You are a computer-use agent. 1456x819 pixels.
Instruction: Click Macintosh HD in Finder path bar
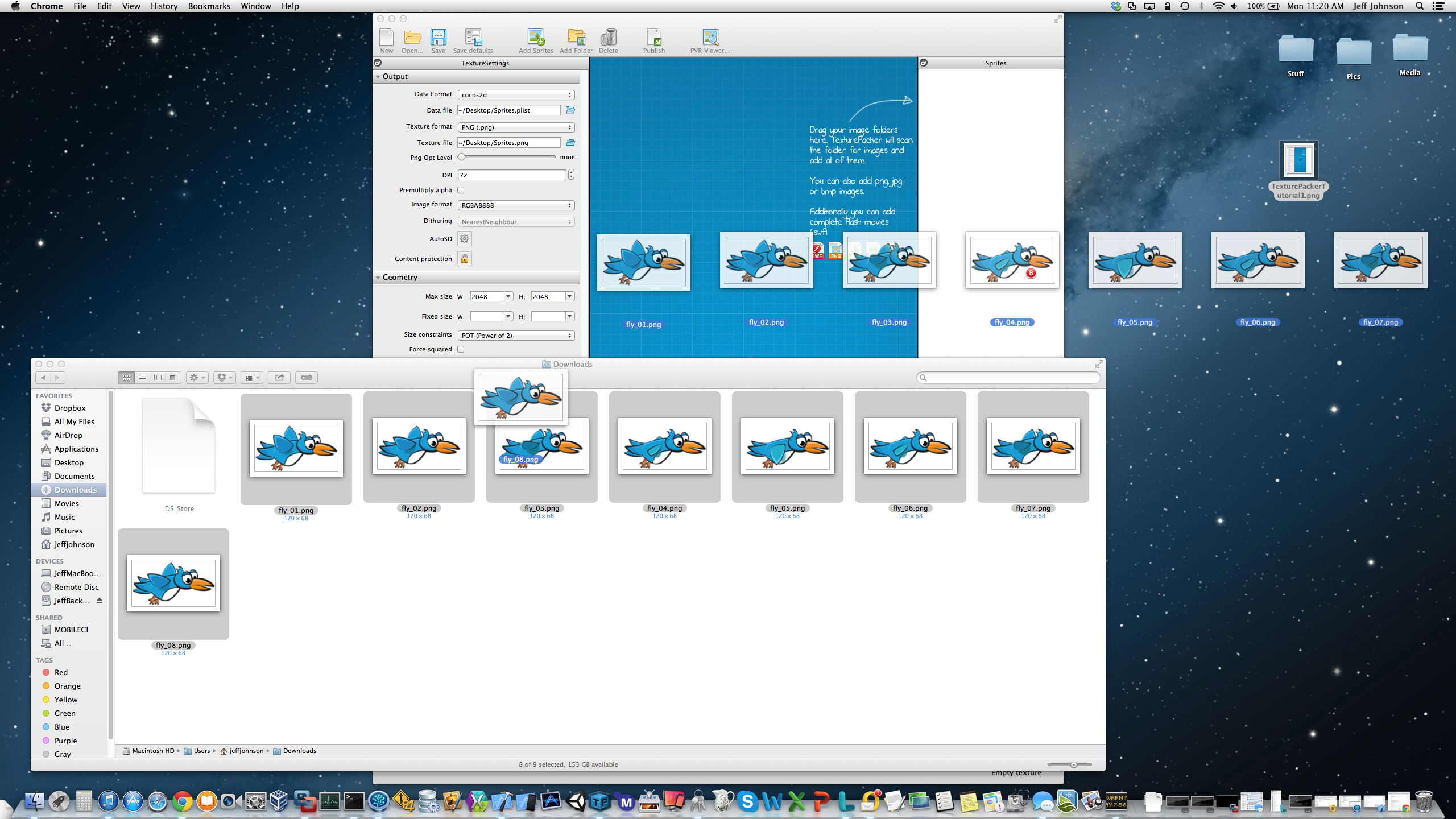point(148,751)
